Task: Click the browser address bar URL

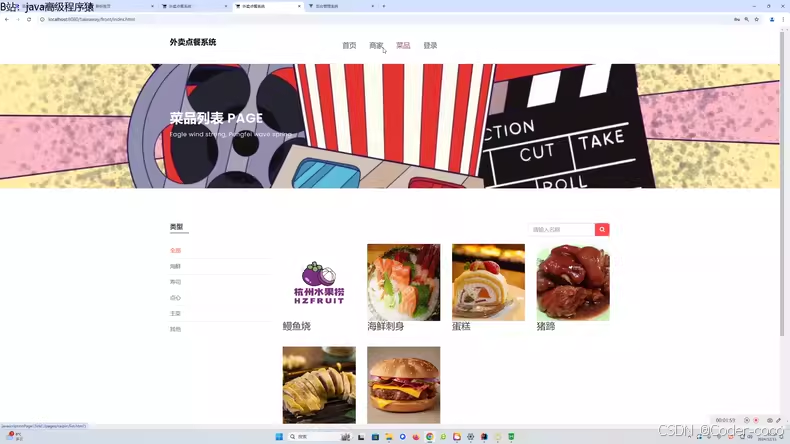Action: [92, 19]
